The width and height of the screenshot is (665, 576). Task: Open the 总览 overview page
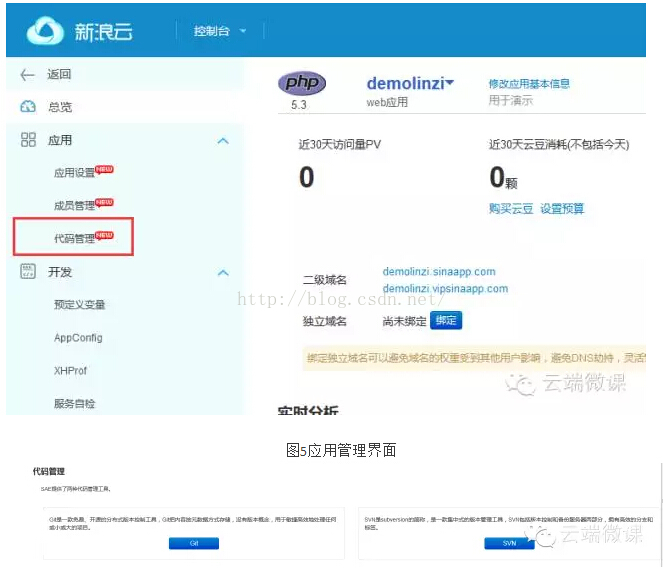(60, 107)
